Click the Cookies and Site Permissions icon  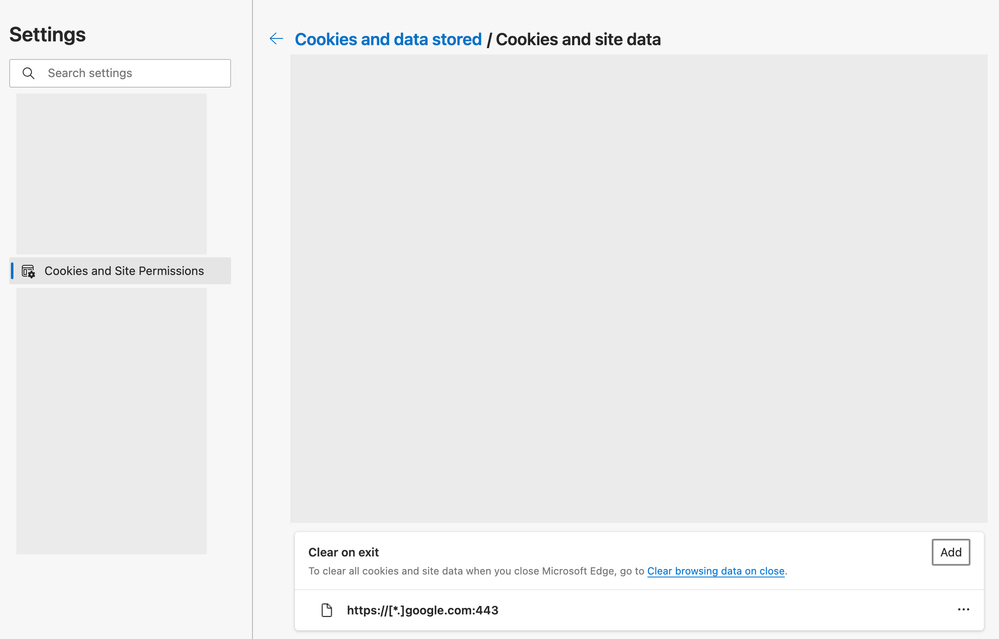pyautogui.click(x=28, y=271)
